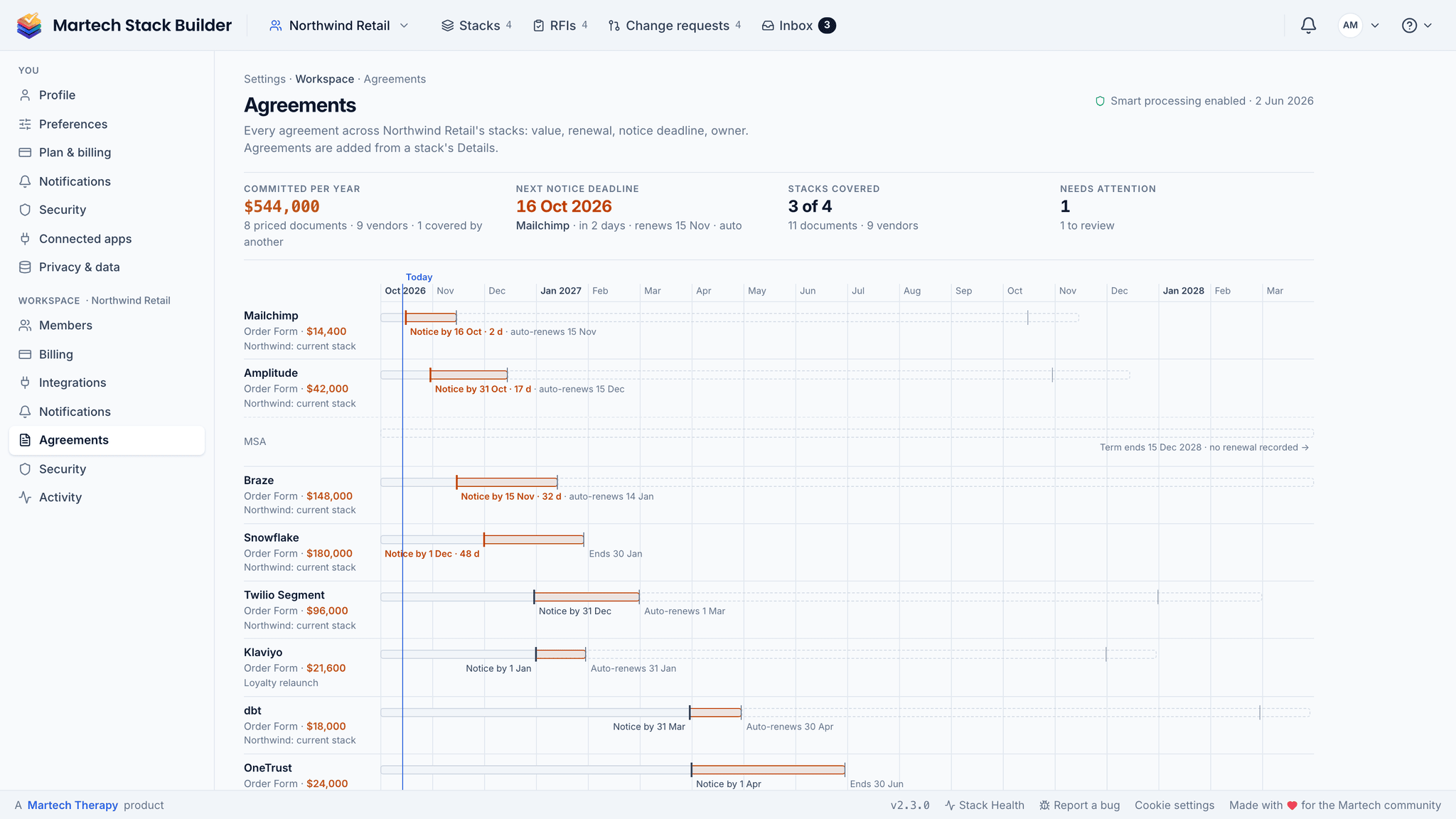
Task: Go to the RFIs tab
Action: (x=560, y=26)
